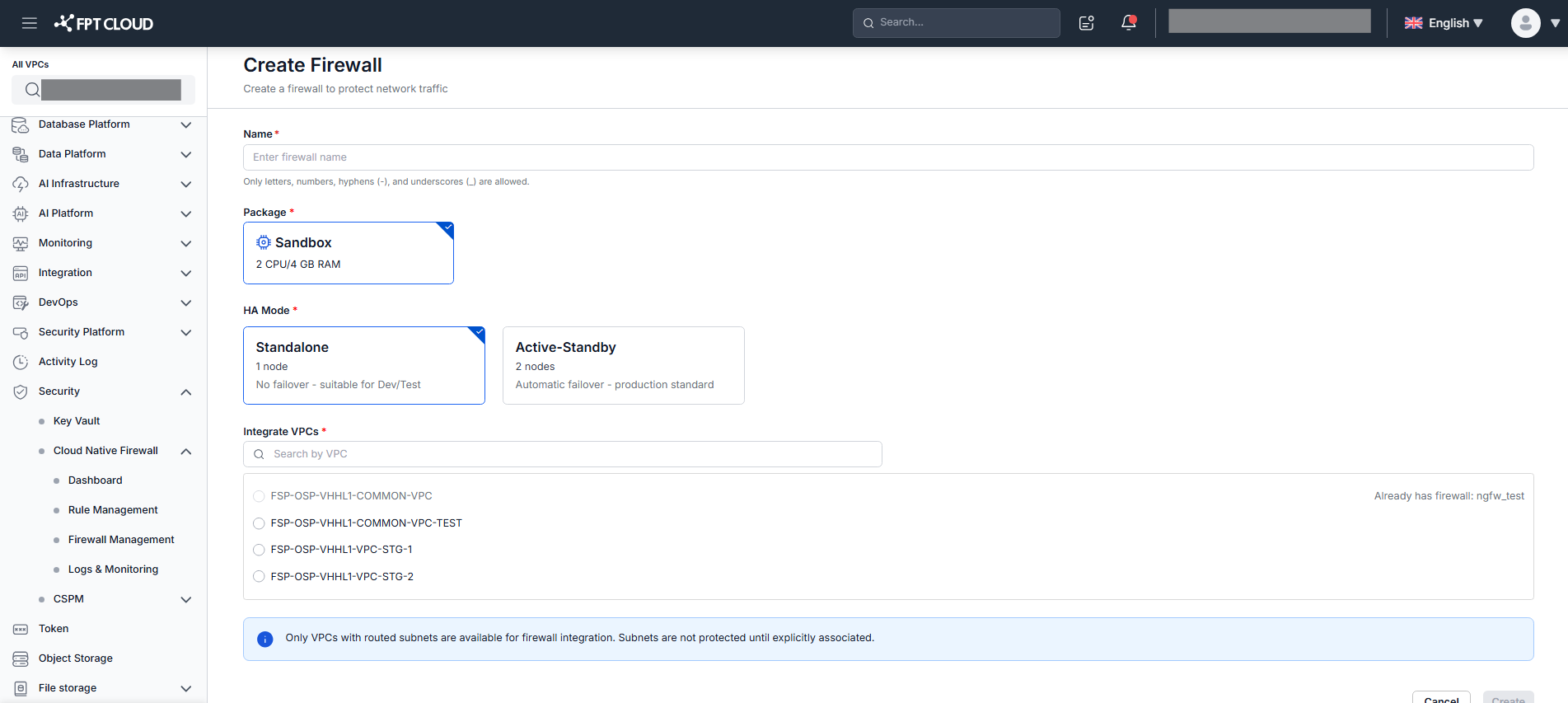This screenshot has width=1568, height=703.
Task: Click the VPC search magnifier icon in sidebar
Action: (32, 90)
